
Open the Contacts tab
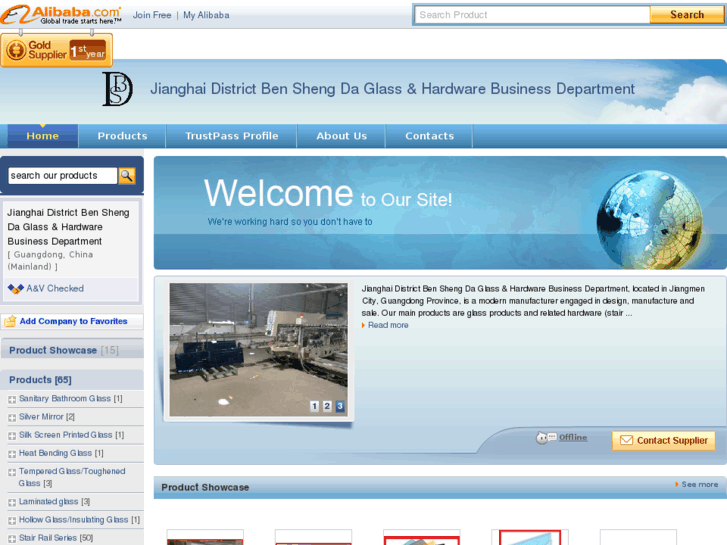tap(429, 136)
